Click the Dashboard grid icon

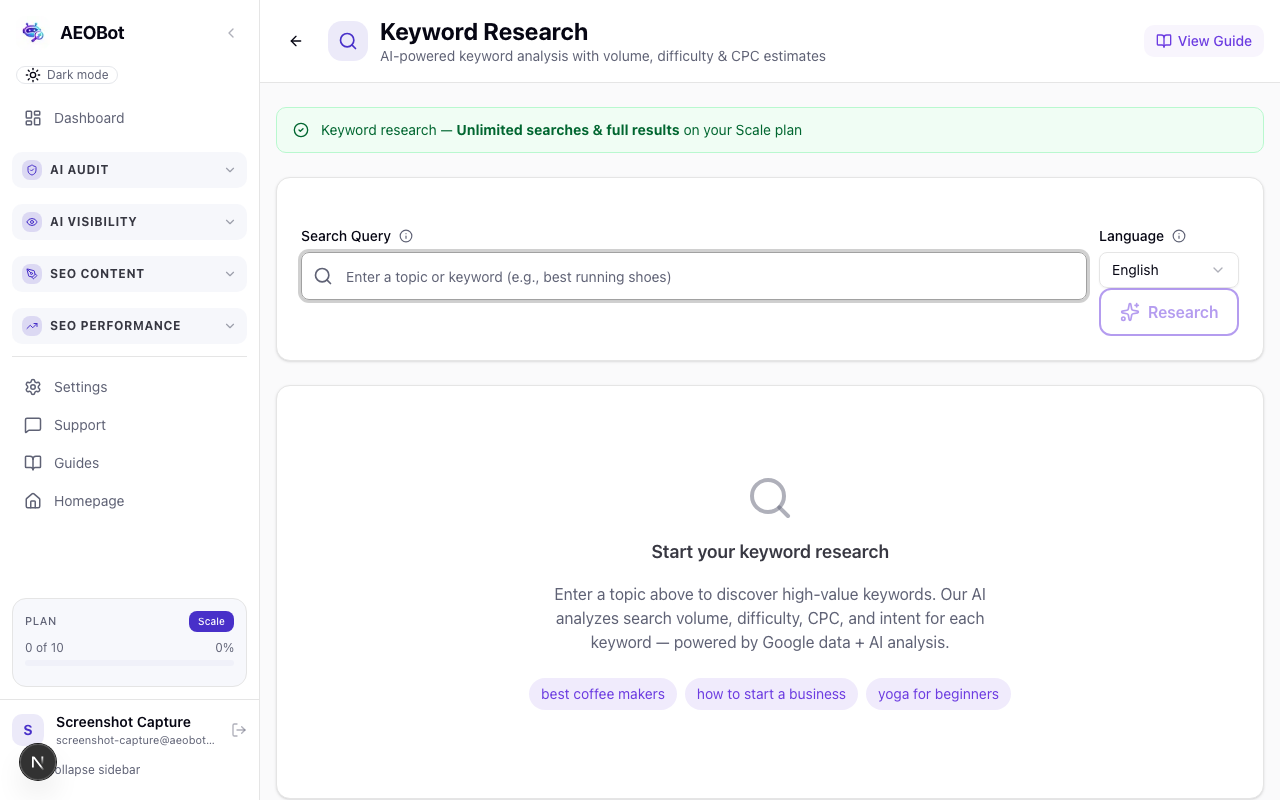[33, 118]
